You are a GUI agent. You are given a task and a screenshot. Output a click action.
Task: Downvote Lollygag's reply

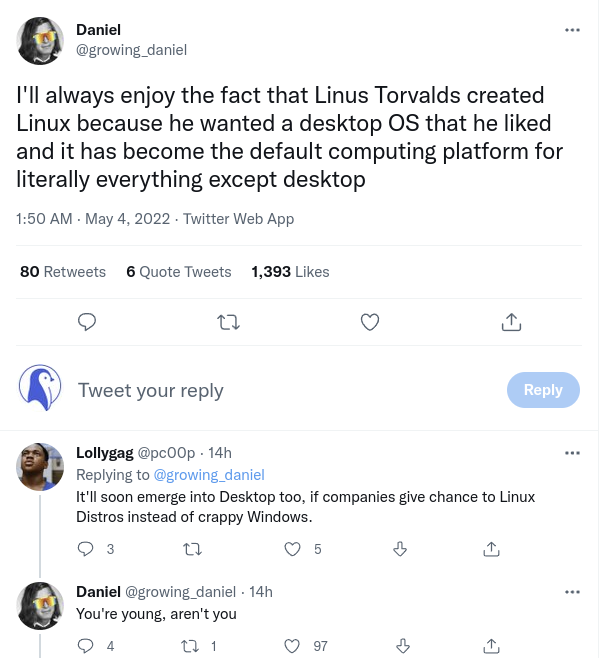pyautogui.click(x=400, y=548)
